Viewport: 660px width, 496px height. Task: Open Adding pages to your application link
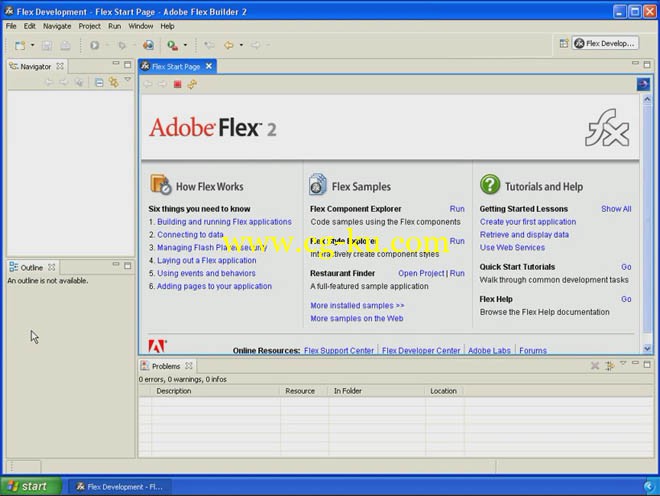(214, 286)
